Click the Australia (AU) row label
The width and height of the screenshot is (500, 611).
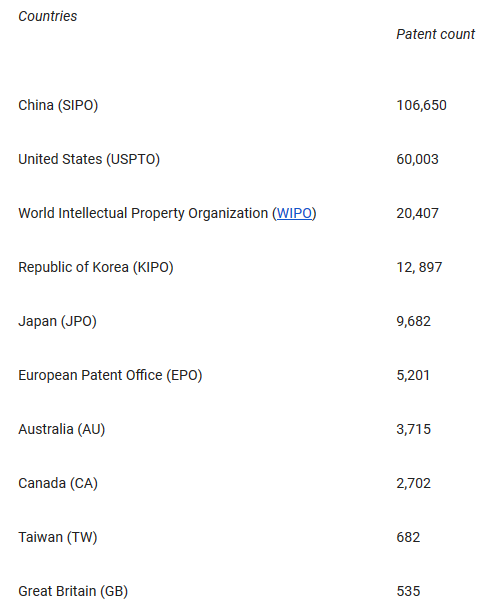point(62,429)
